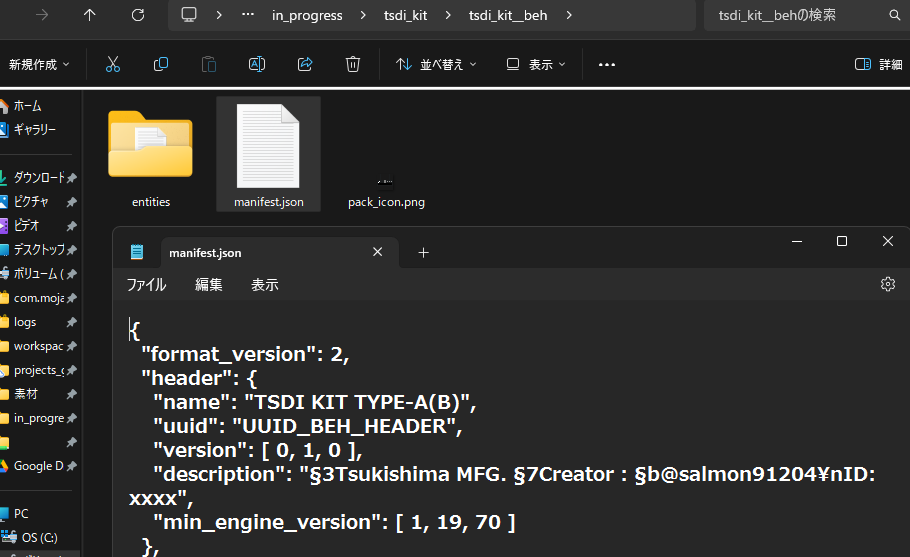Open the 編集 menu in Notepad

point(209,285)
